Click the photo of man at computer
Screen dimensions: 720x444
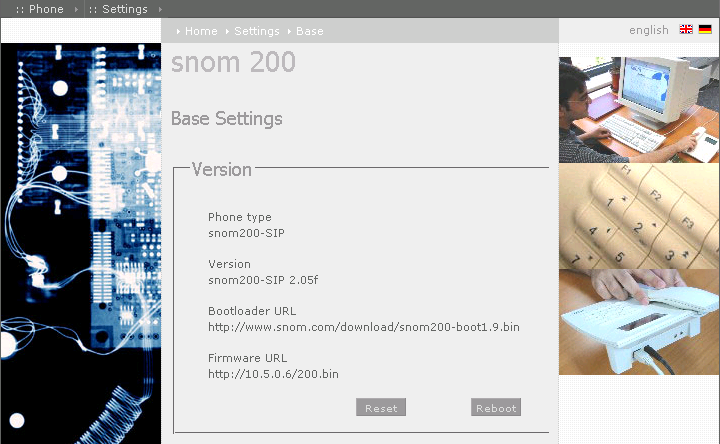638,109
